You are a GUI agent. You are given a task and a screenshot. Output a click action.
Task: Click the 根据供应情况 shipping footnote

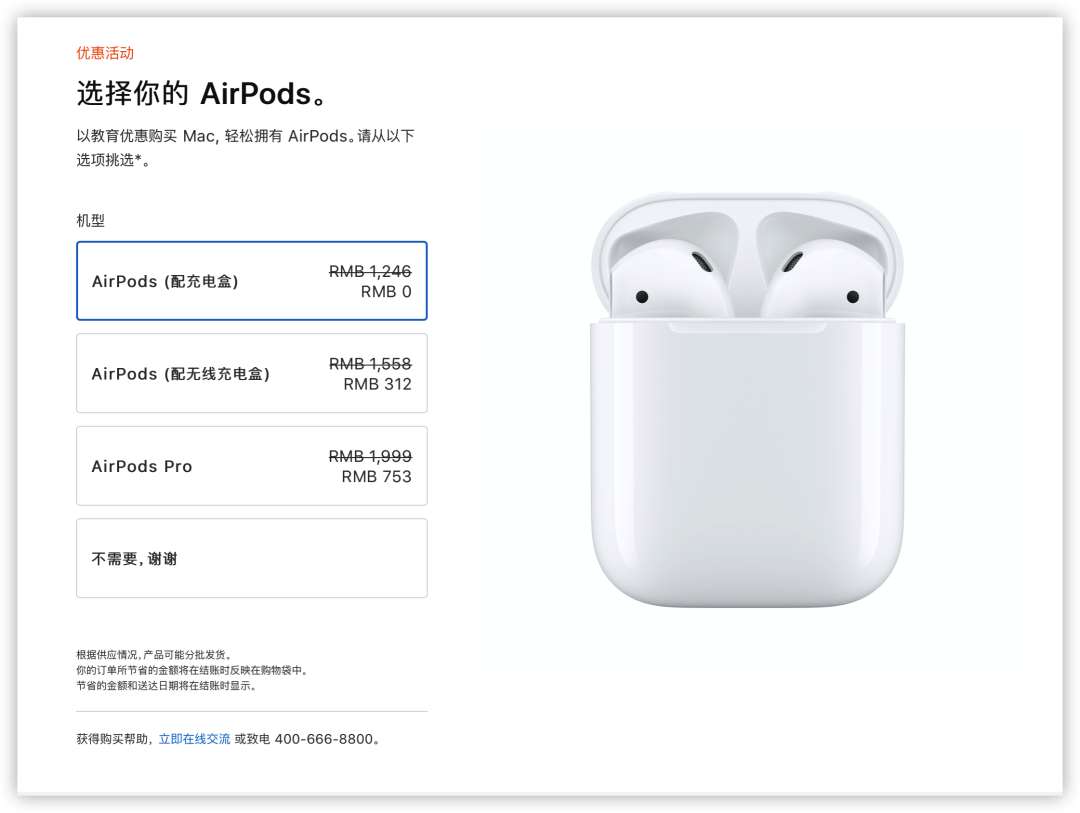click(154, 655)
